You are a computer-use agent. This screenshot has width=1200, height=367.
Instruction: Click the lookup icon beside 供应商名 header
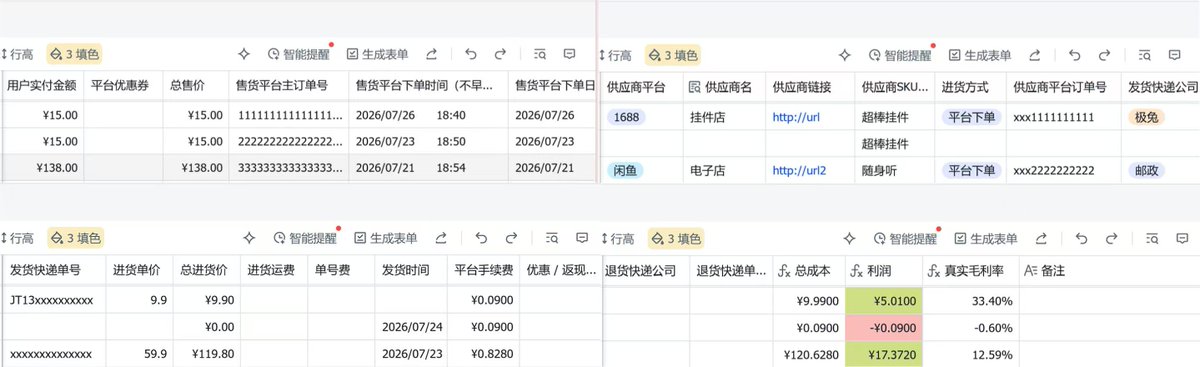click(x=695, y=87)
